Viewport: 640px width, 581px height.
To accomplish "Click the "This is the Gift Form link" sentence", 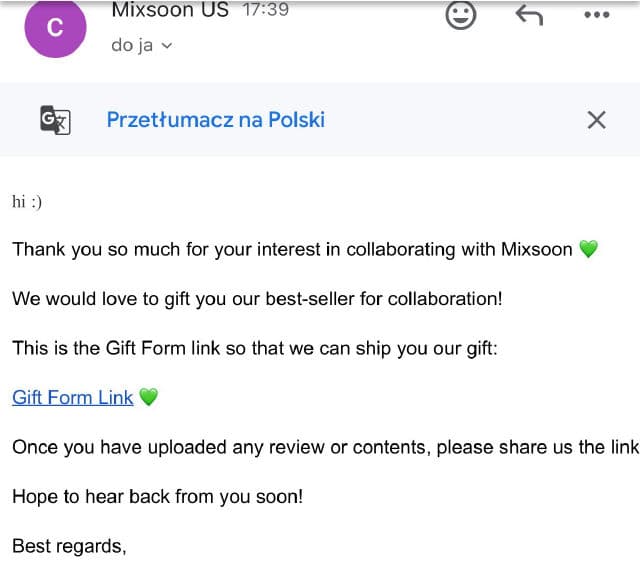I will (x=255, y=348).
